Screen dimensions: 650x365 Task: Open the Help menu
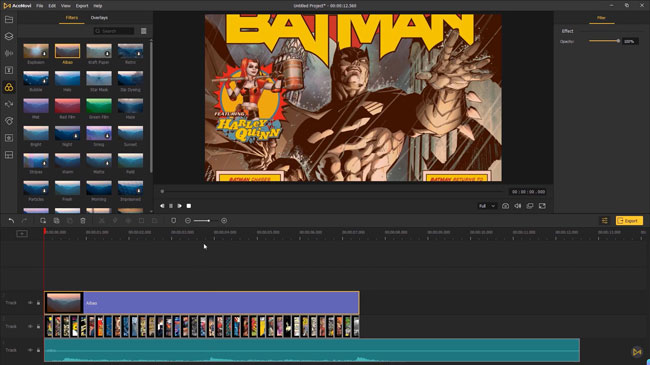(97, 6)
